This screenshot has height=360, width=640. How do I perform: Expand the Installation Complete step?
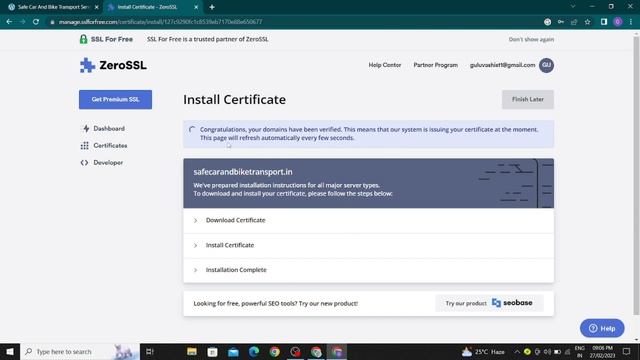(x=369, y=270)
